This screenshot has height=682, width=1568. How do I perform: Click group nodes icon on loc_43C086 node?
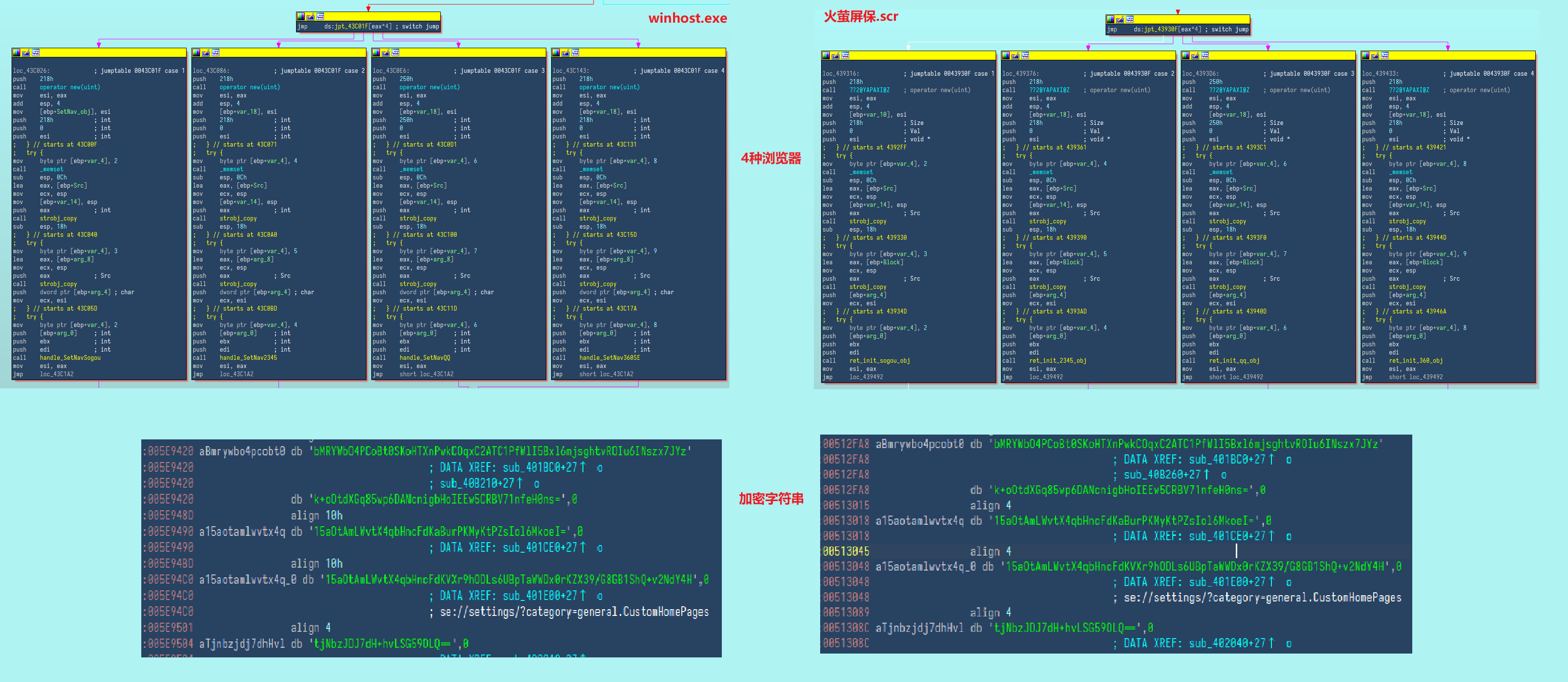click(x=216, y=53)
